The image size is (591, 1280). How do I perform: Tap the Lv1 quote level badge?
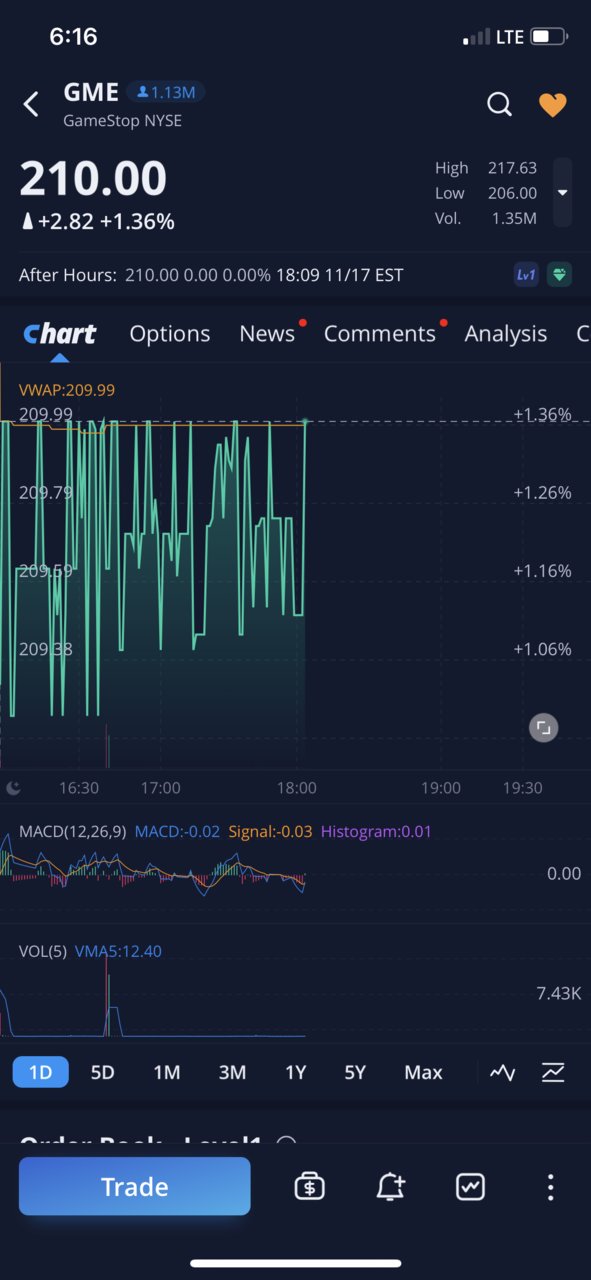pos(526,275)
